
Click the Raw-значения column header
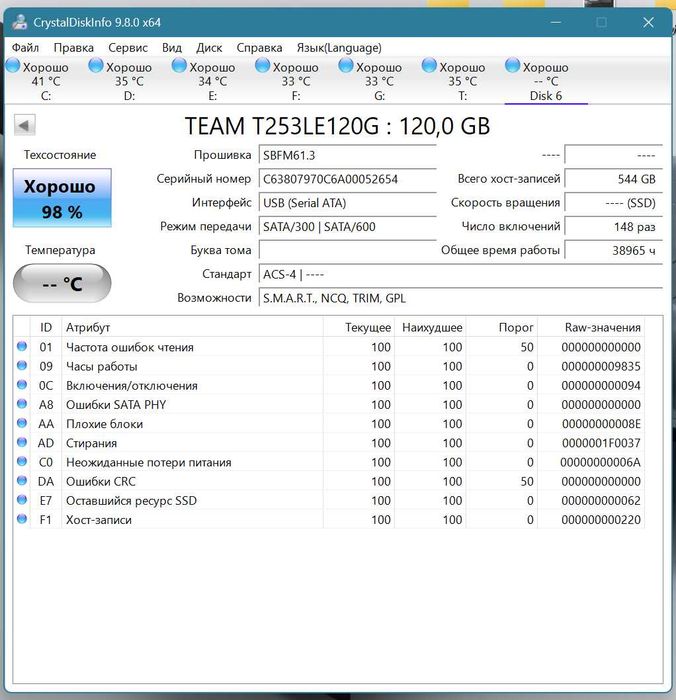tap(591, 327)
